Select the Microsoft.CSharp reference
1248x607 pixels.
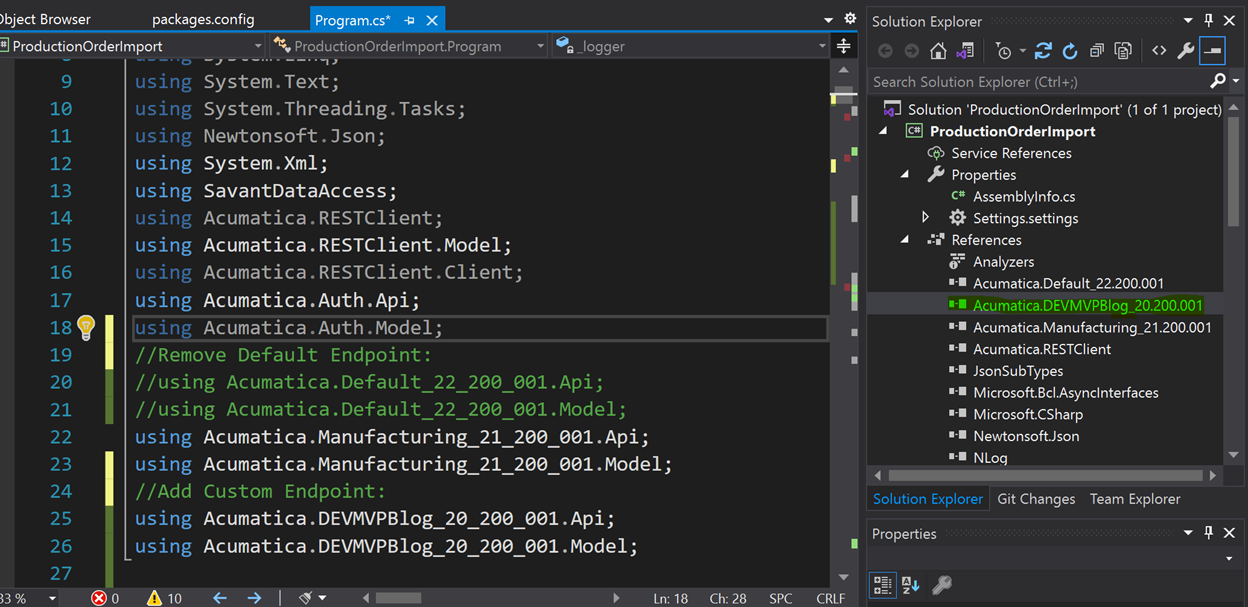pos(1028,415)
